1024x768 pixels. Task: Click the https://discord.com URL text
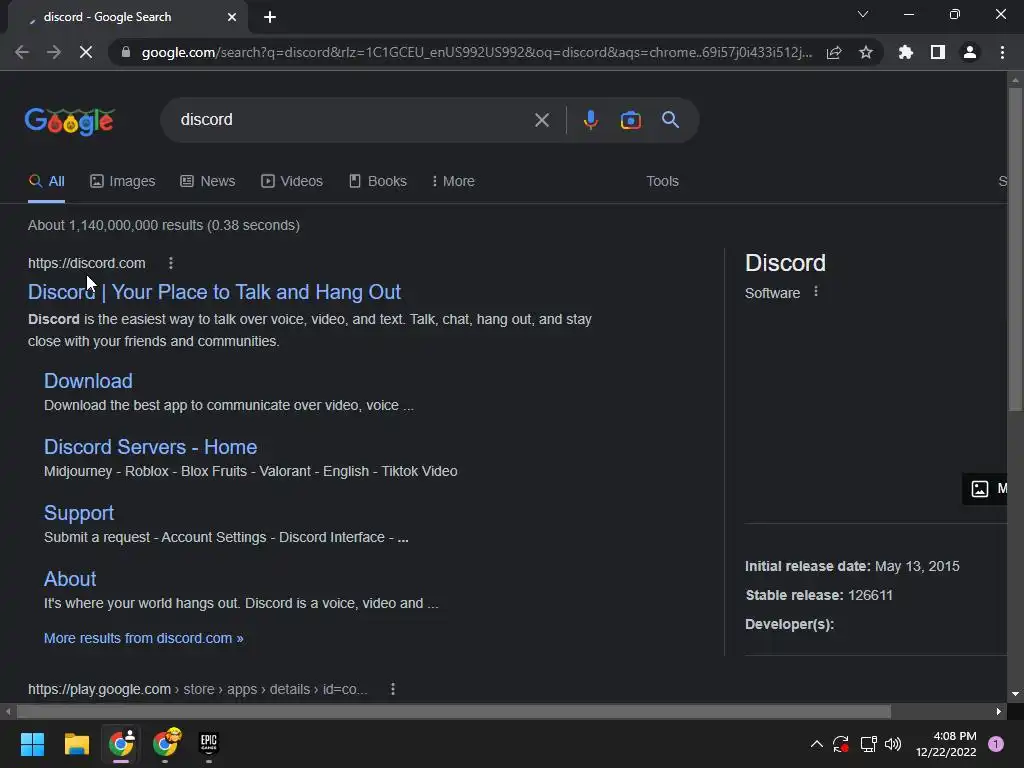86,263
